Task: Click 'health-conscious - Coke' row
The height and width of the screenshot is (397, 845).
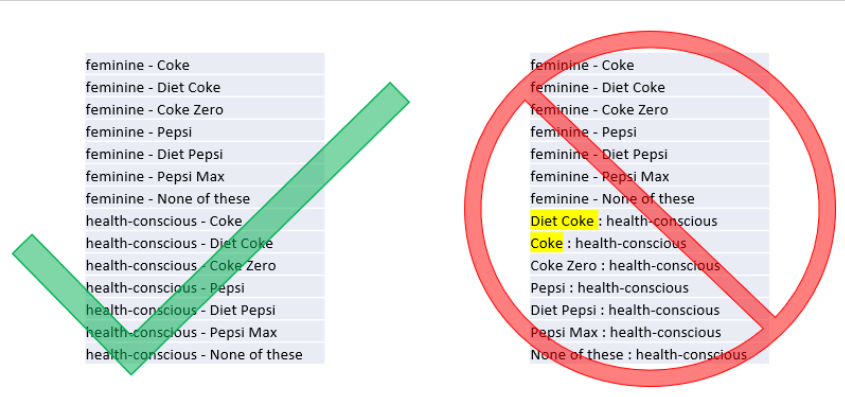Action: 205,221
